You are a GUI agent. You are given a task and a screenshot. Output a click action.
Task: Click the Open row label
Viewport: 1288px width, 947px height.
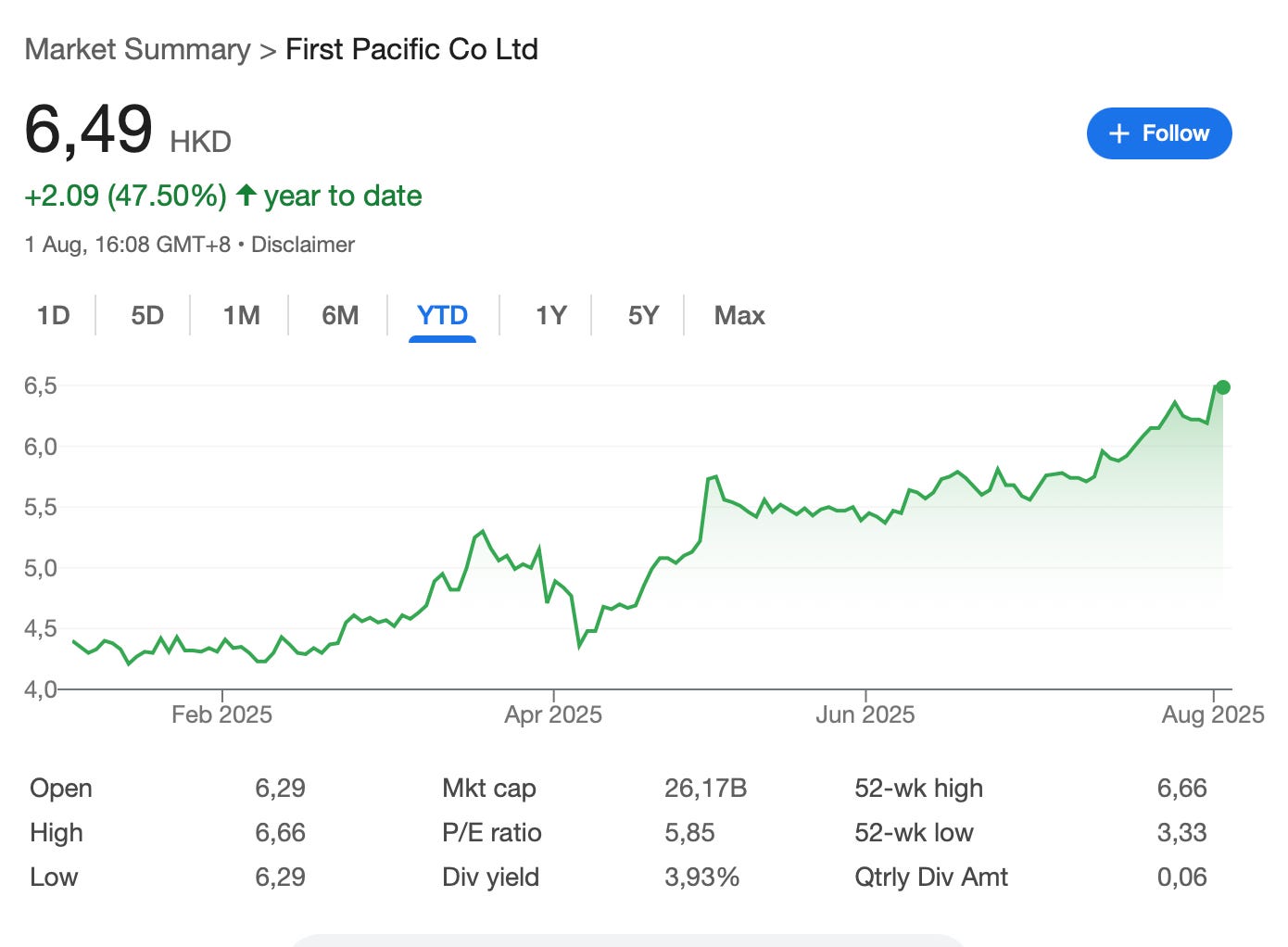(x=61, y=789)
